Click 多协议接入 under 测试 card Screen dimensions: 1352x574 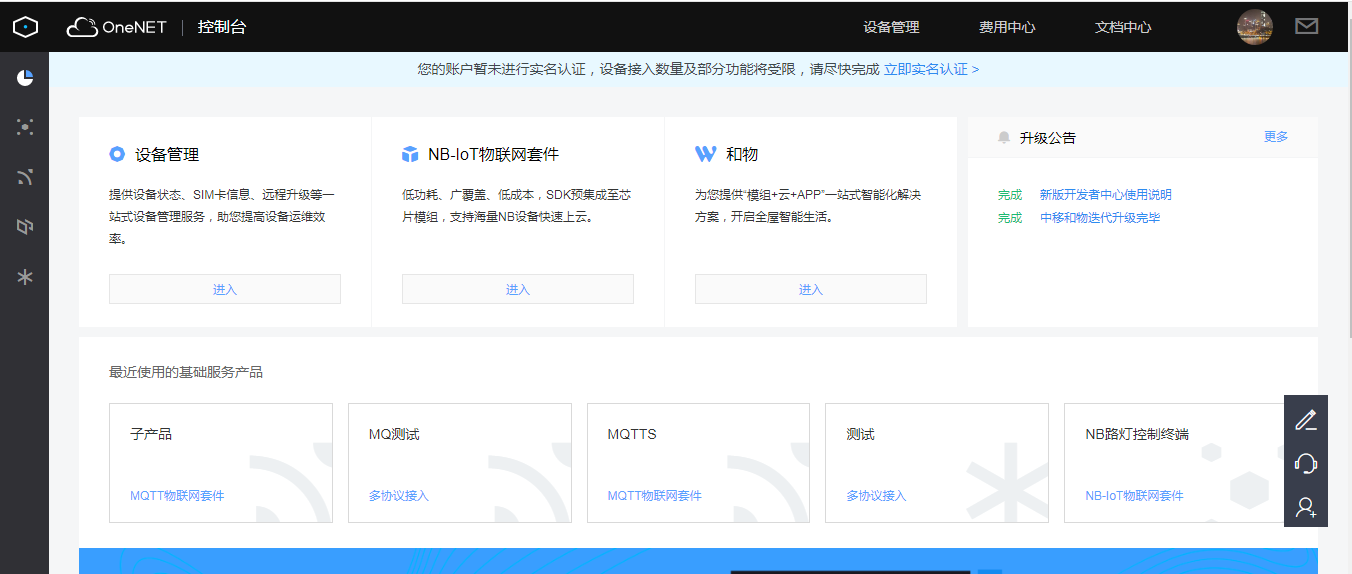(x=876, y=496)
